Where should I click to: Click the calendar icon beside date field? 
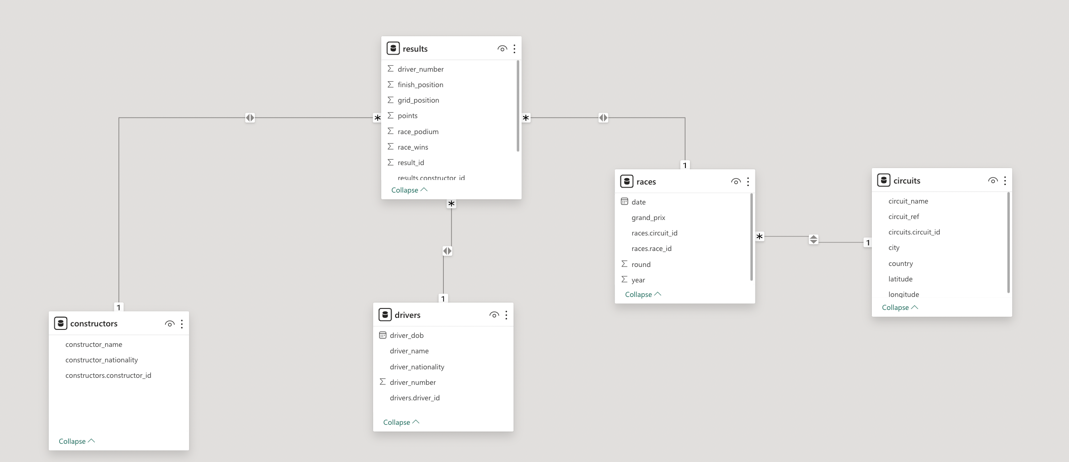(624, 202)
